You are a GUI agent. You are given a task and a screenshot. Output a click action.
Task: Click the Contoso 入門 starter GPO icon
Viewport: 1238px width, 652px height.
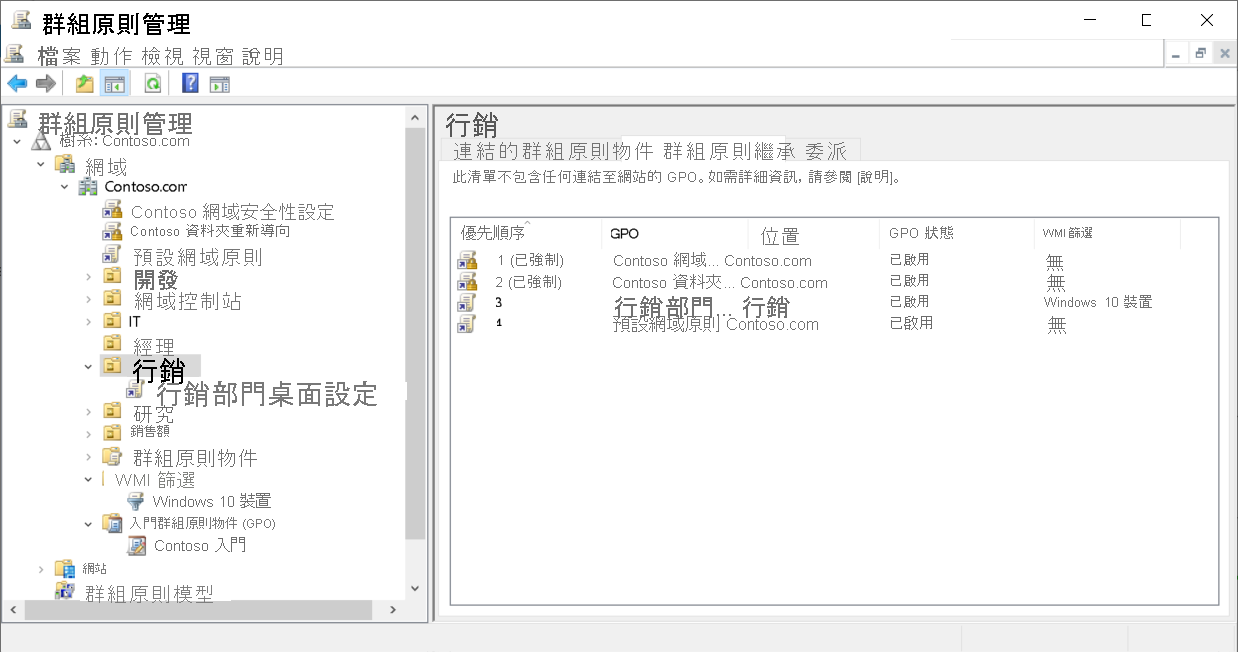point(138,545)
